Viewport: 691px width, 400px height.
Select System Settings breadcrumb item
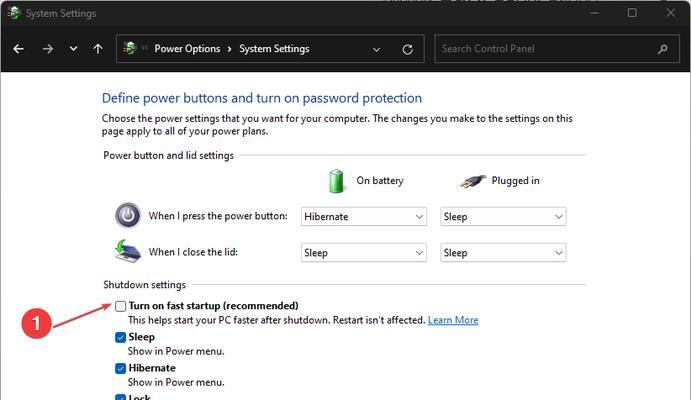pyautogui.click(x=274, y=49)
